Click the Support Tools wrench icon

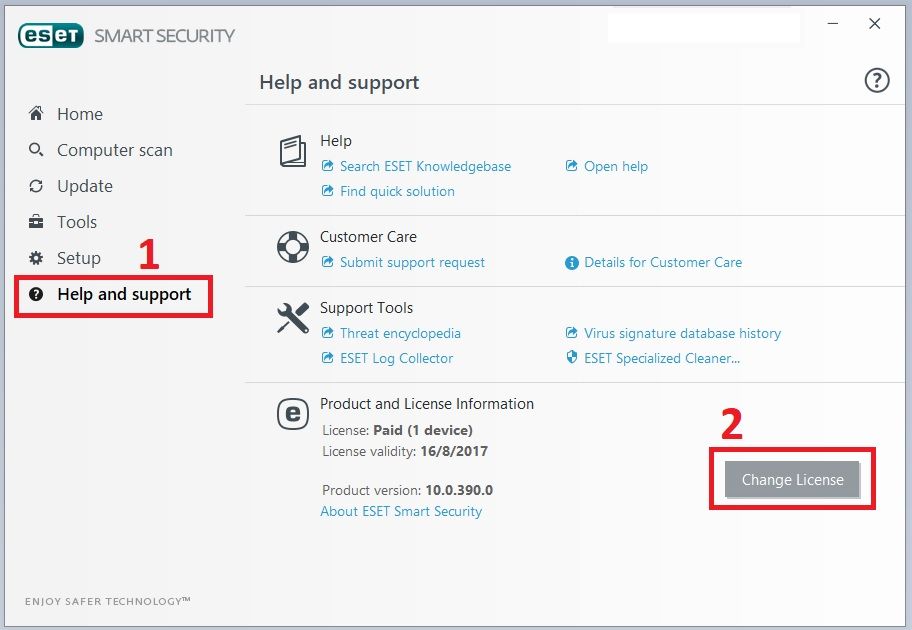tap(293, 318)
